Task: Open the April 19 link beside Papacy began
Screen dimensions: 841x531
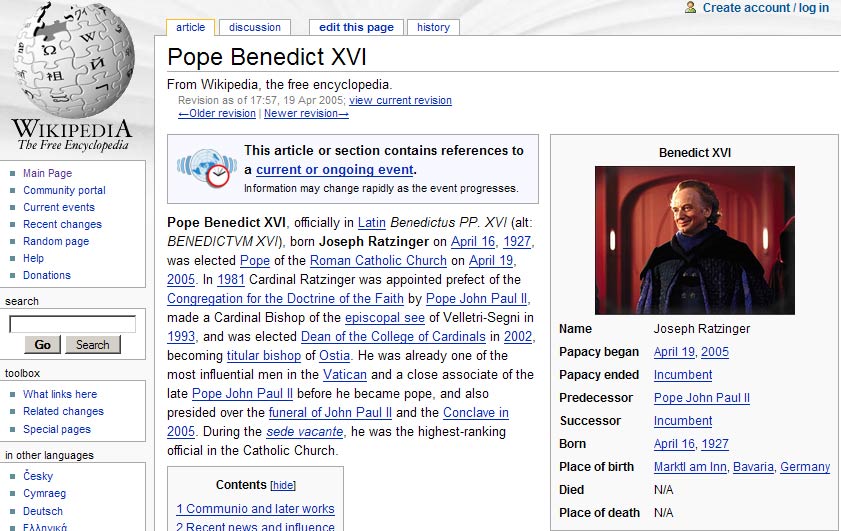Action: pos(674,352)
